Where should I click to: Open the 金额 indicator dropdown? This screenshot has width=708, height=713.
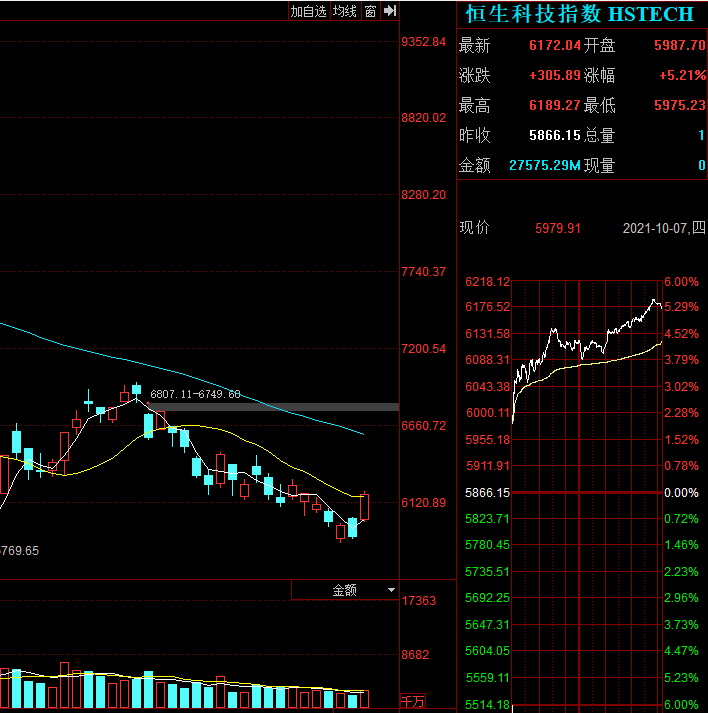point(345,590)
